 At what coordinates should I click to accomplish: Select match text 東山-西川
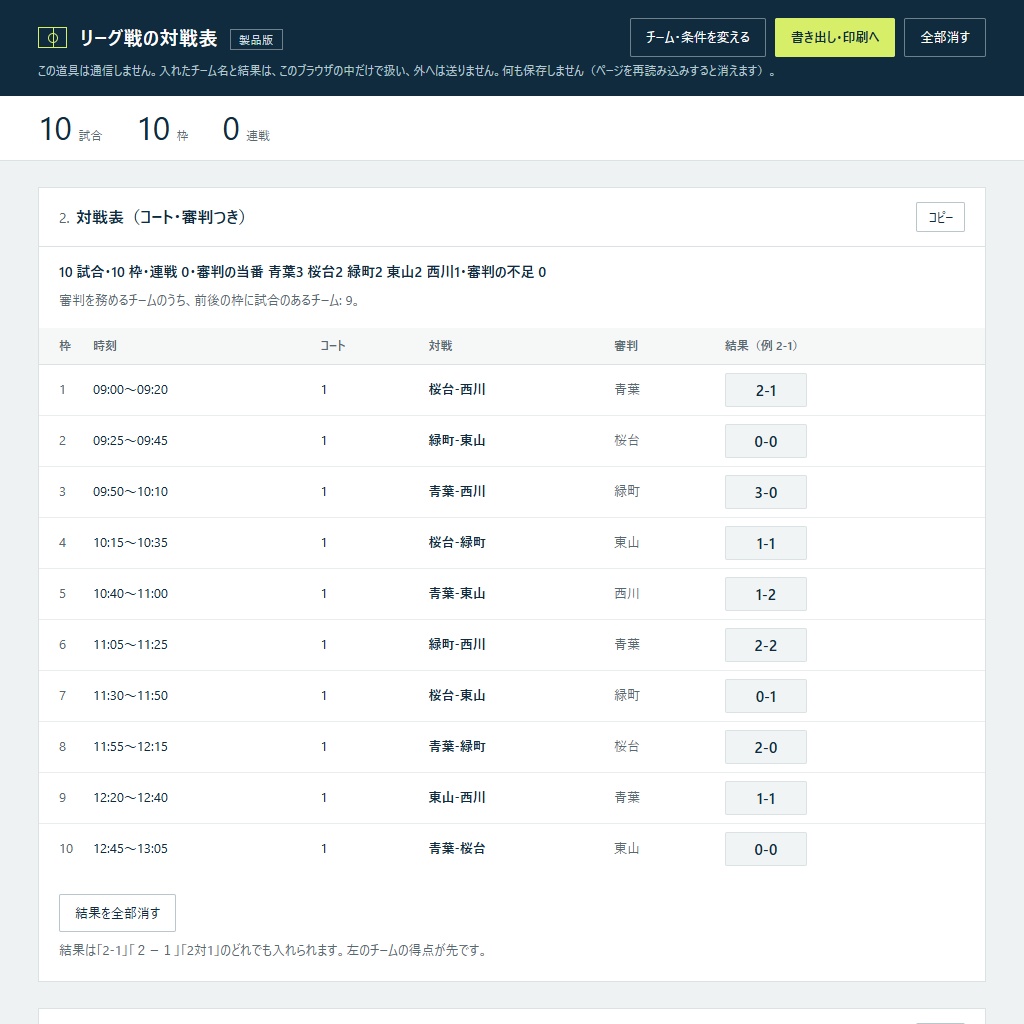(456, 797)
